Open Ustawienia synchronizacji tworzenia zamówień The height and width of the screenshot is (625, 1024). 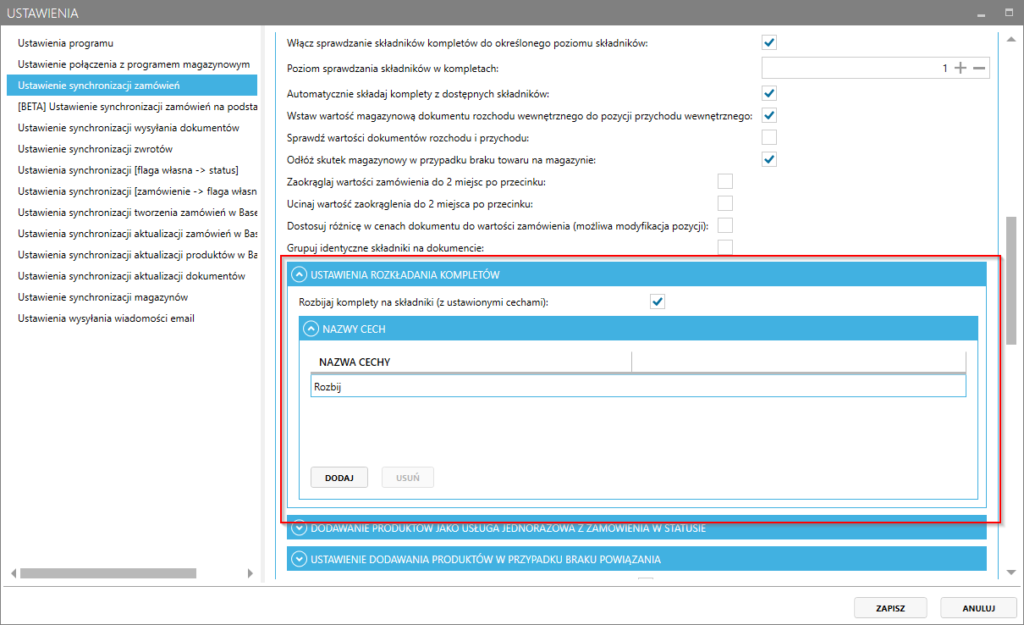[137, 212]
